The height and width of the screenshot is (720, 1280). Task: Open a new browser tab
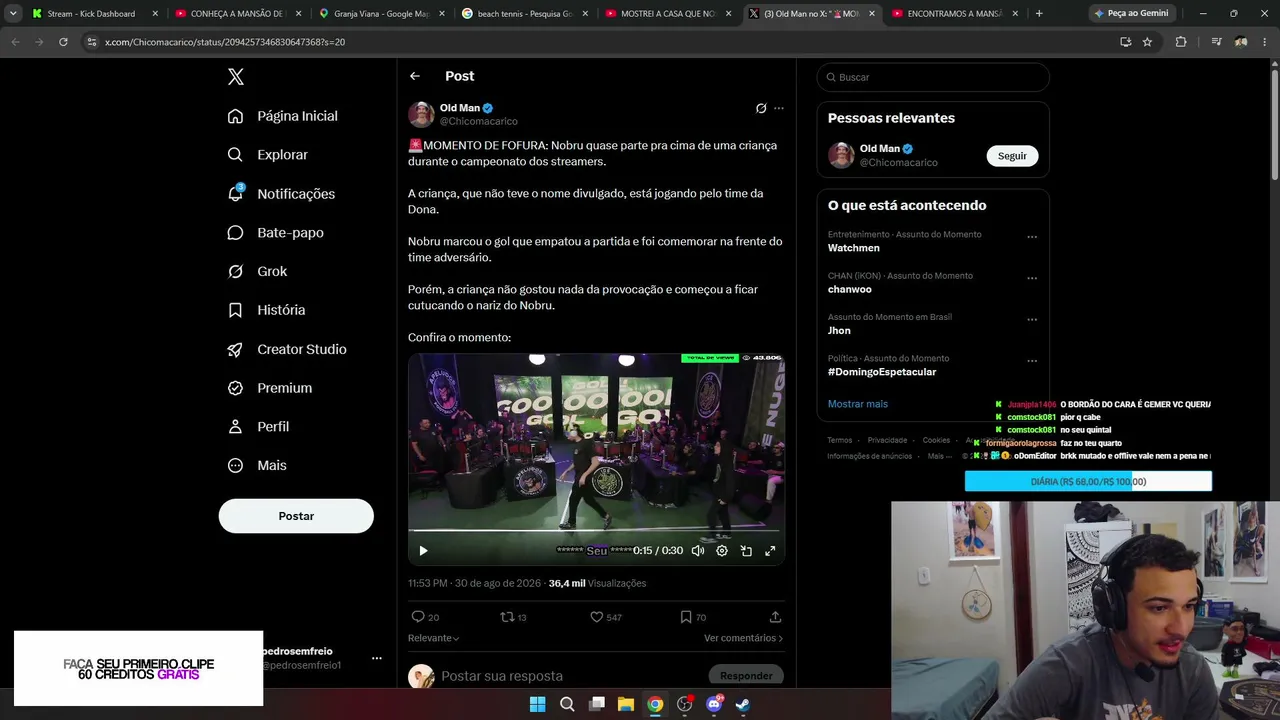click(x=1039, y=14)
